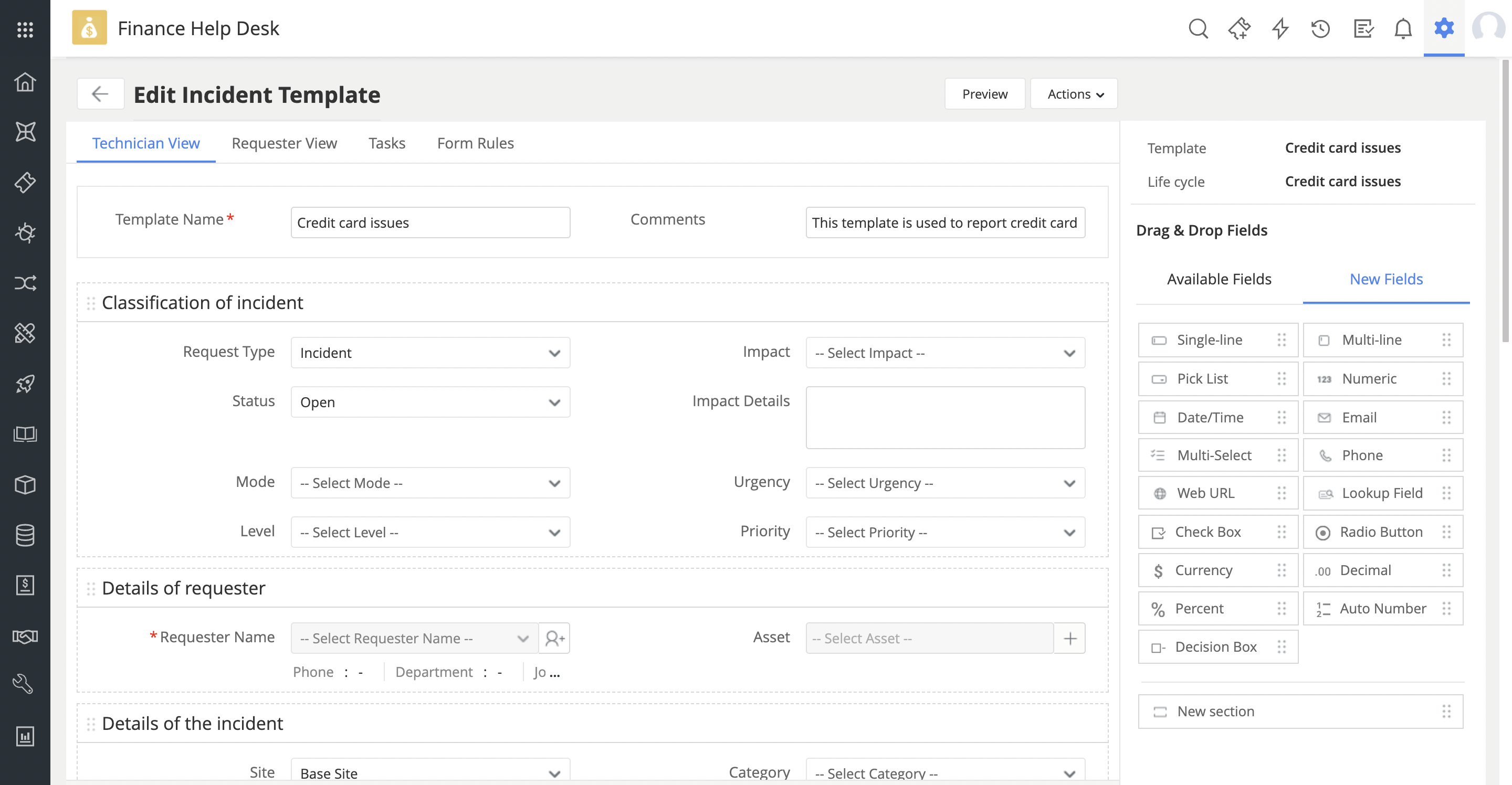Switch to the Requester View tab
1512x785 pixels.
pos(284,143)
